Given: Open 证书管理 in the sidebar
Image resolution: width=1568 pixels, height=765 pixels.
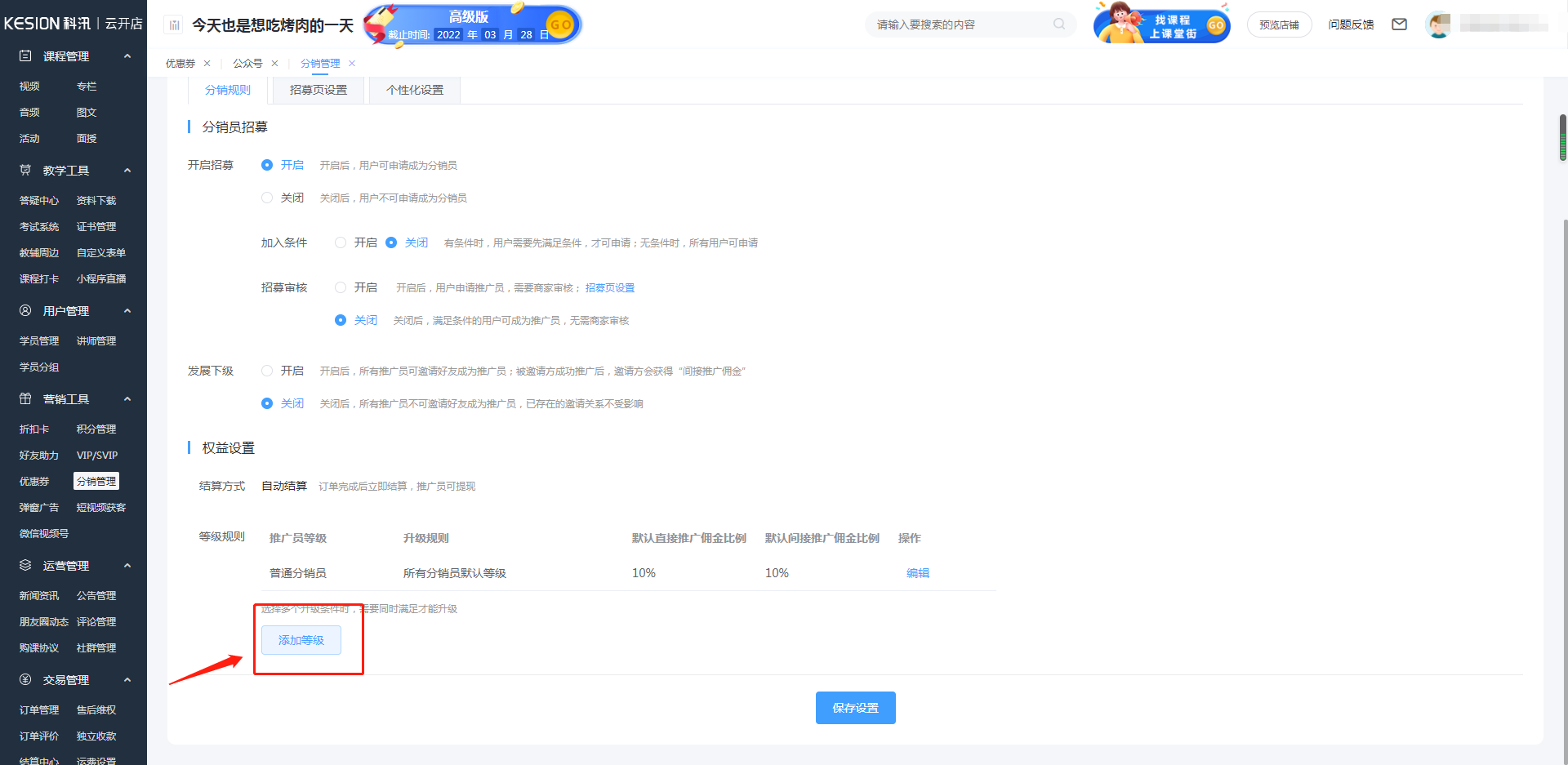Looking at the screenshot, I should (96, 227).
